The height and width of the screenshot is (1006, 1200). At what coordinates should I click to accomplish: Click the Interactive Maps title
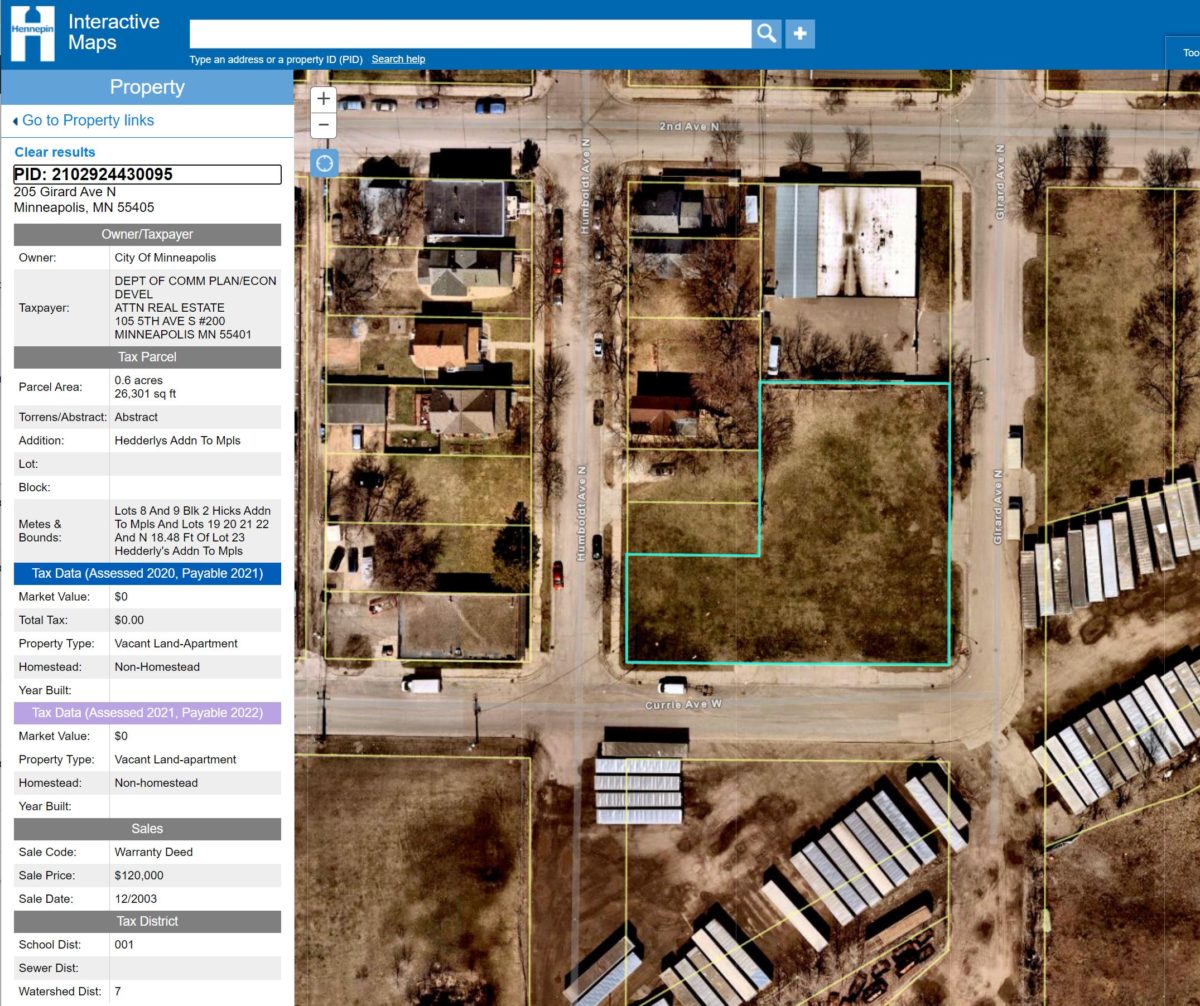113,32
